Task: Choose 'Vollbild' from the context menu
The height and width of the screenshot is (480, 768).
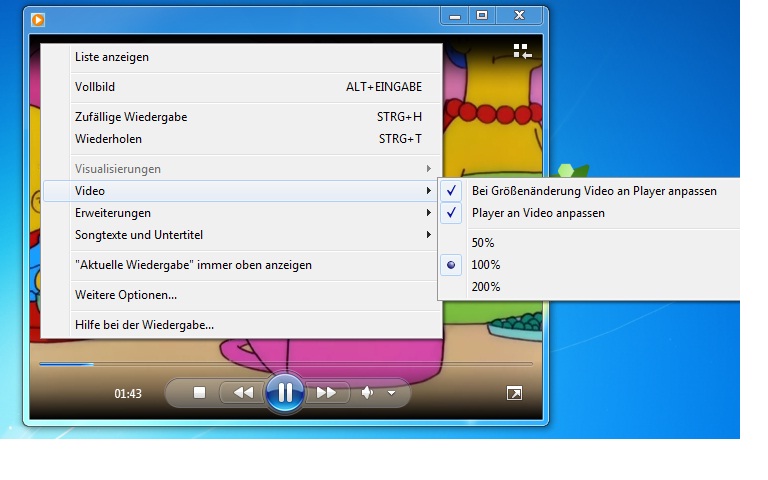Action: (x=95, y=87)
